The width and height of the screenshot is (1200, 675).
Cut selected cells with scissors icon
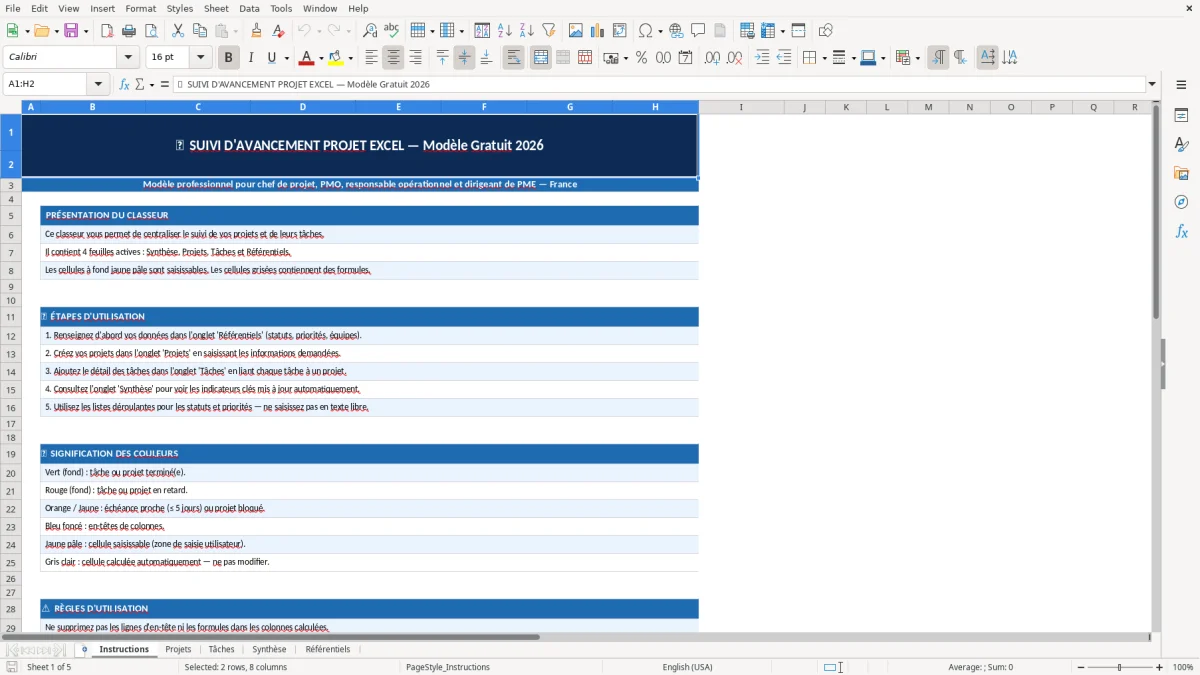pos(177,31)
